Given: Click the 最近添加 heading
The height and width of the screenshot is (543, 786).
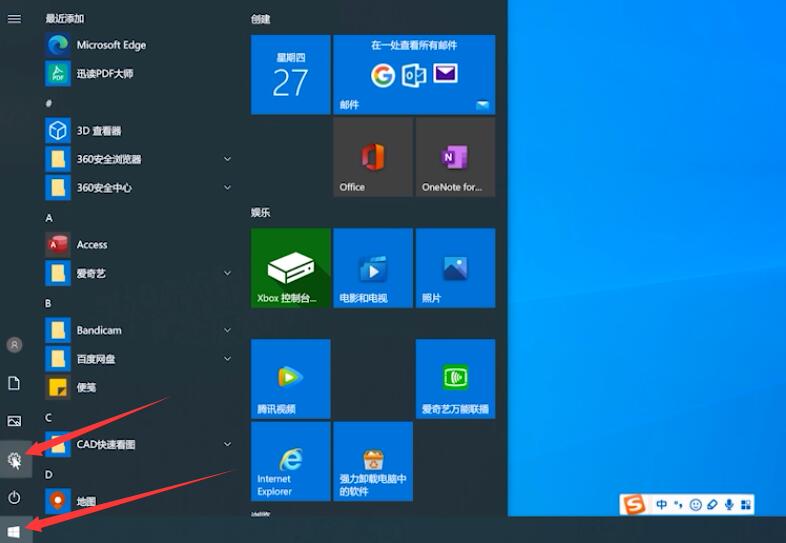Looking at the screenshot, I should coord(65,19).
